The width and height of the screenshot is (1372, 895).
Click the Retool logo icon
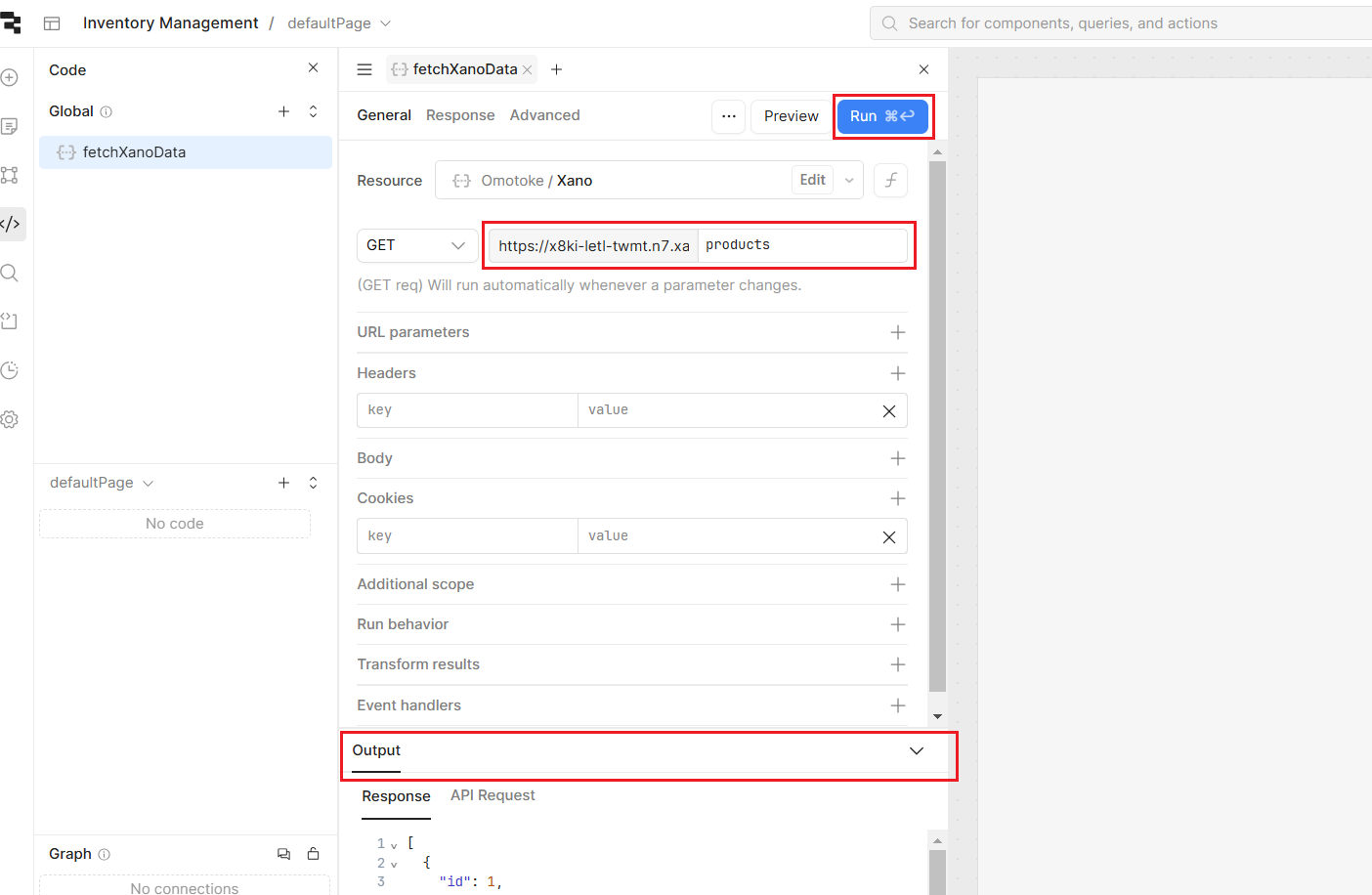click(11, 22)
